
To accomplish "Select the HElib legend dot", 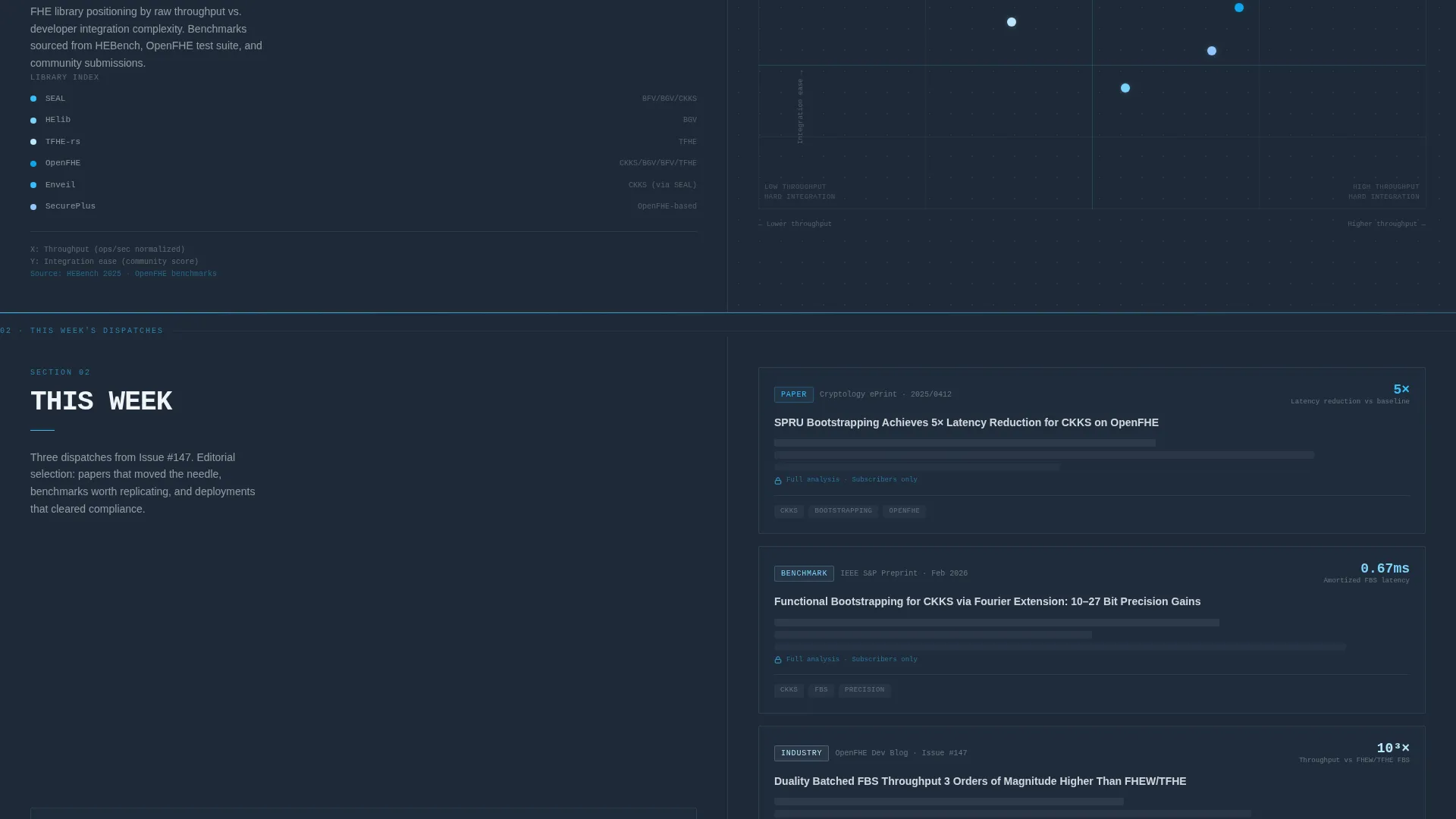I will [x=33, y=121].
